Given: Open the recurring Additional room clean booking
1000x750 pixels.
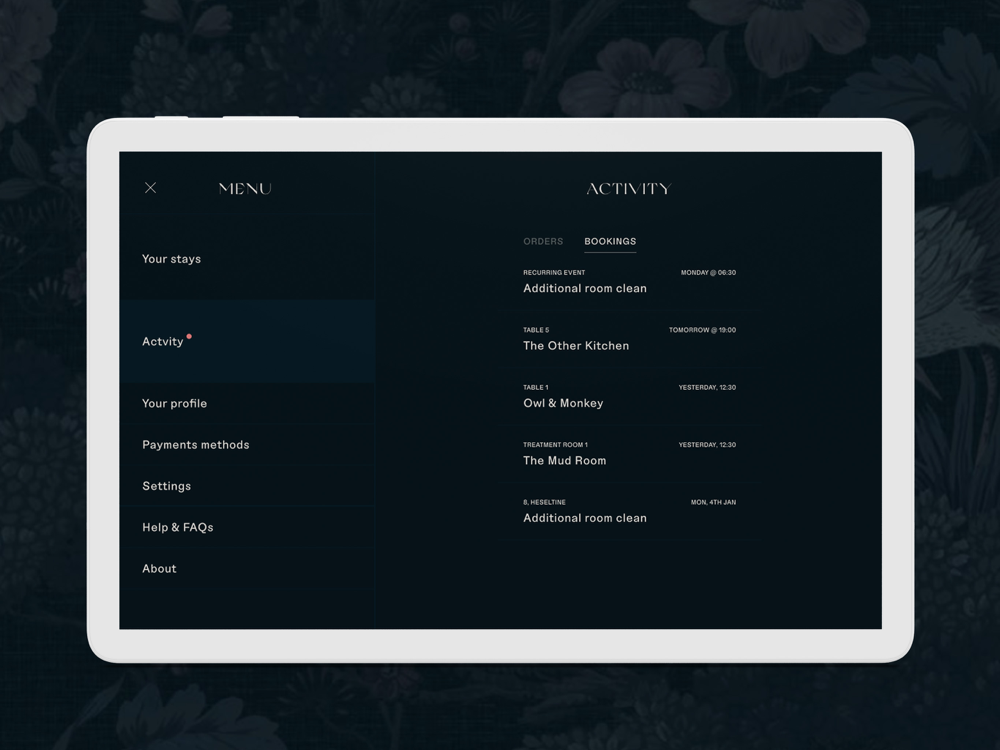Looking at the screenshot, I should pos(629,281).
